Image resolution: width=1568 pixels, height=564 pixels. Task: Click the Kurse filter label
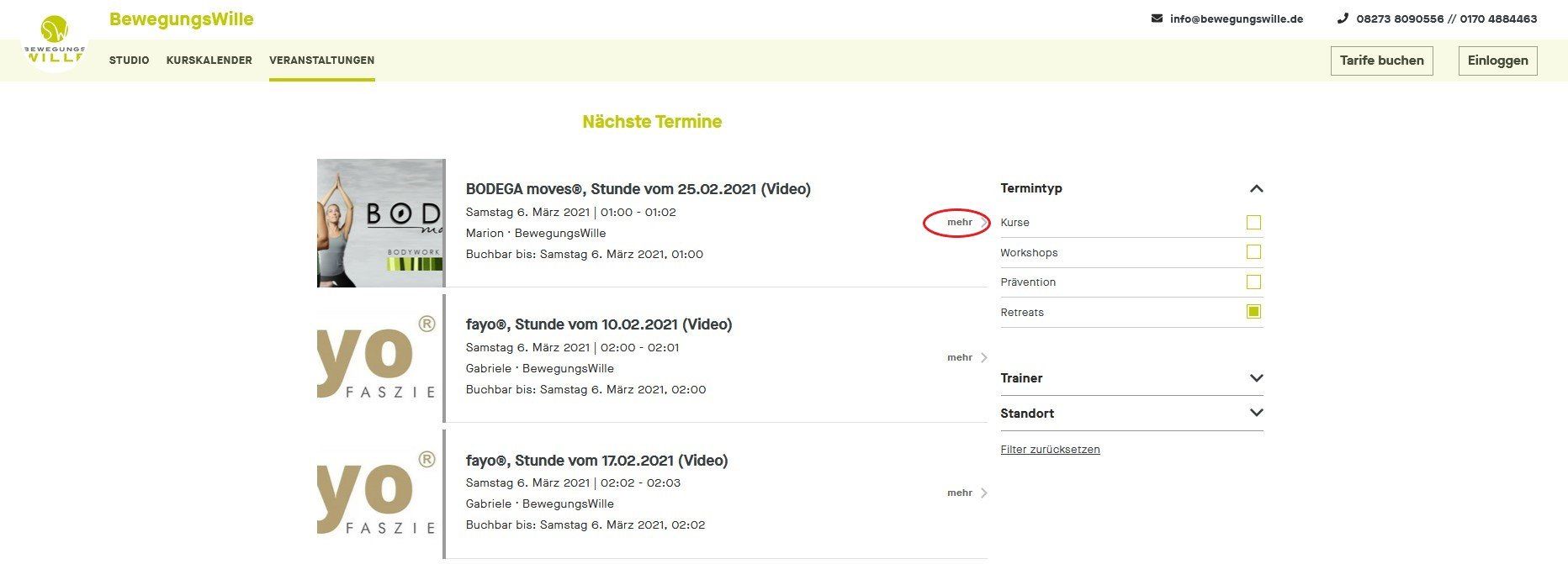1014,223
